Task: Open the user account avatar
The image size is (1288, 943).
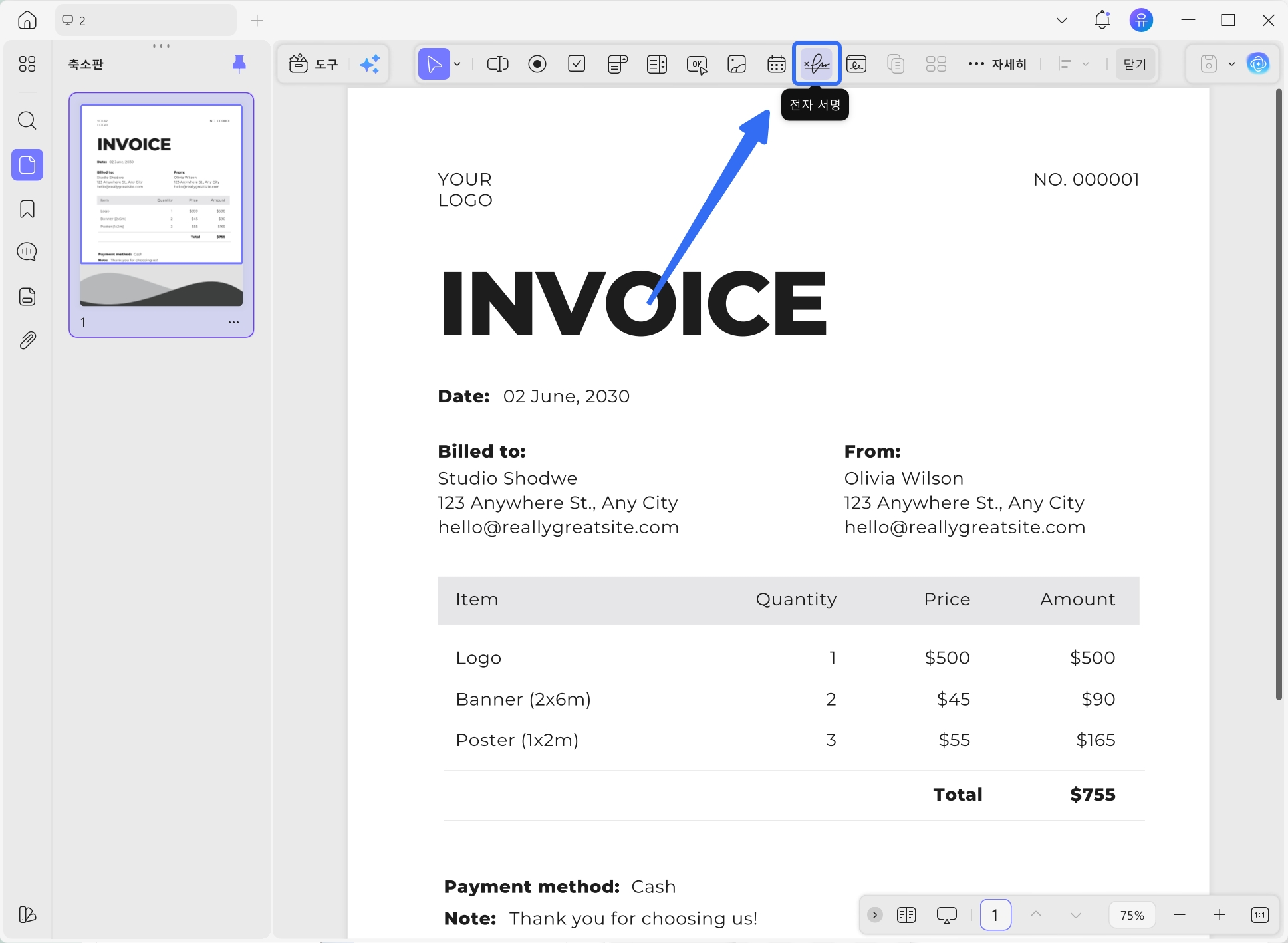Action: (x=1141, y=20)
